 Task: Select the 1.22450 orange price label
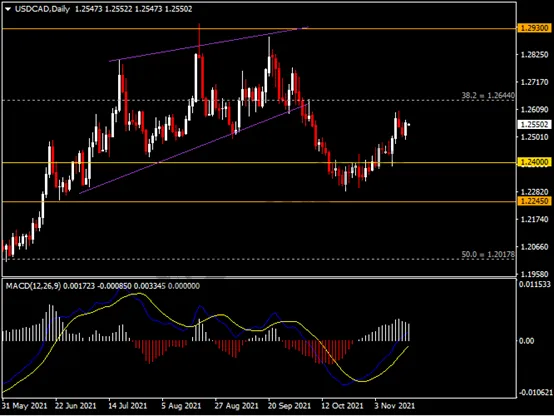[x=534, y=201]
